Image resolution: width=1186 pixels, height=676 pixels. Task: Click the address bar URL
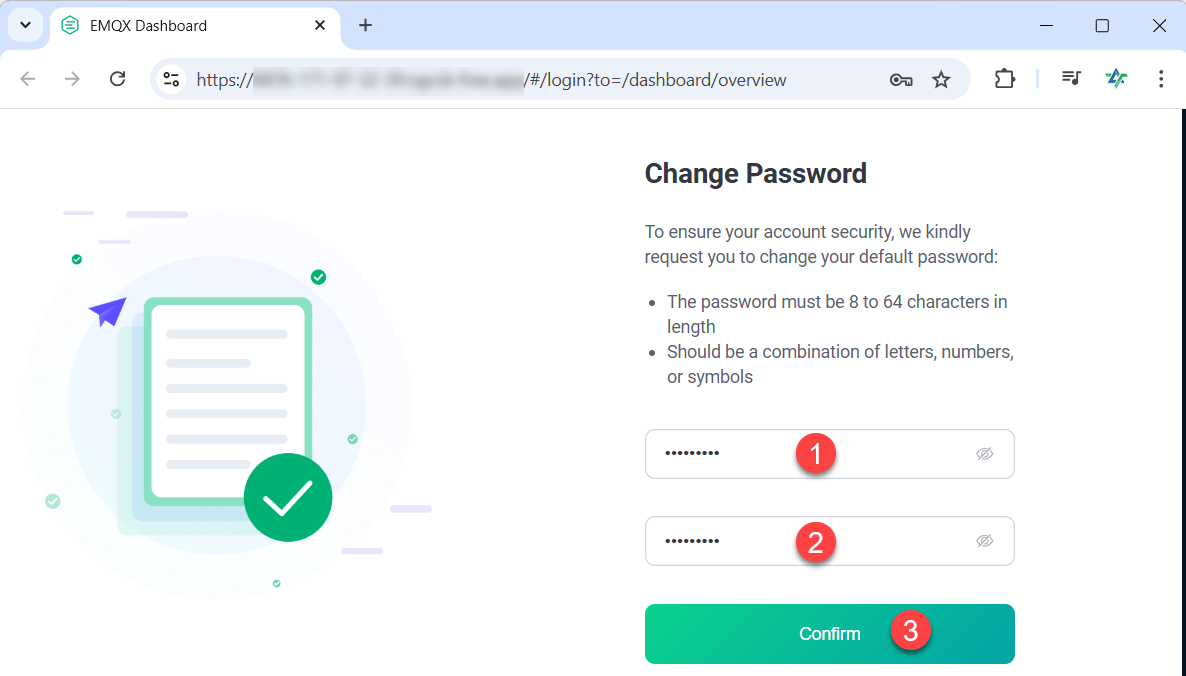pos(492,79)
